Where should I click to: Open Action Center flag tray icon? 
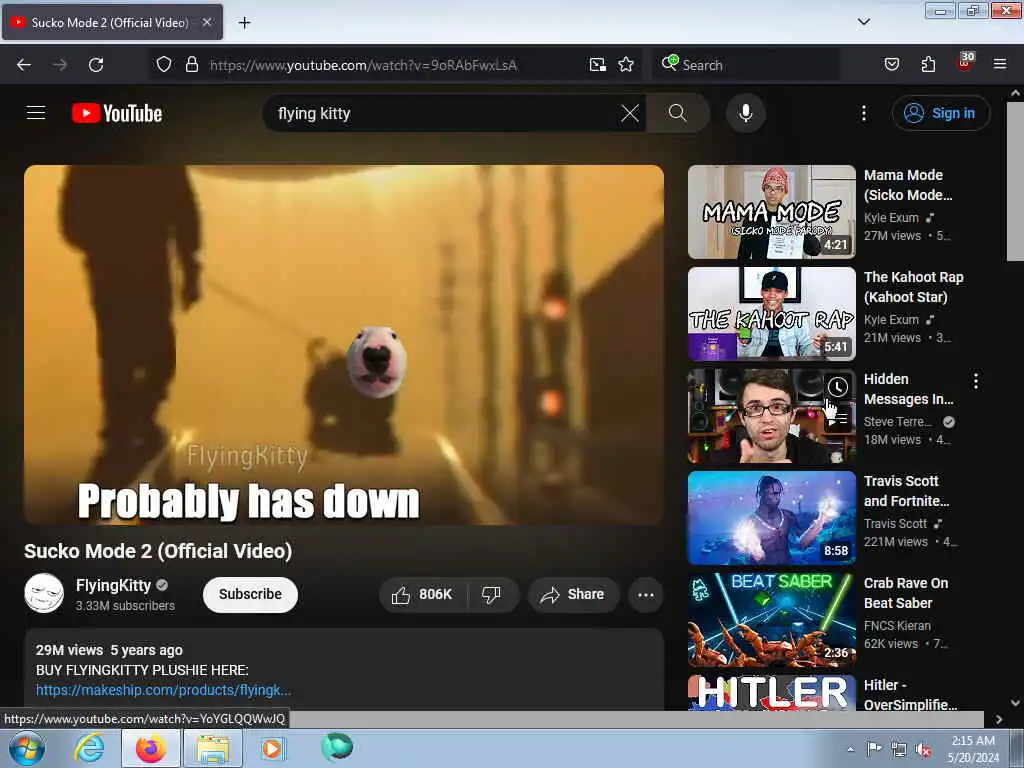[874, 749]
